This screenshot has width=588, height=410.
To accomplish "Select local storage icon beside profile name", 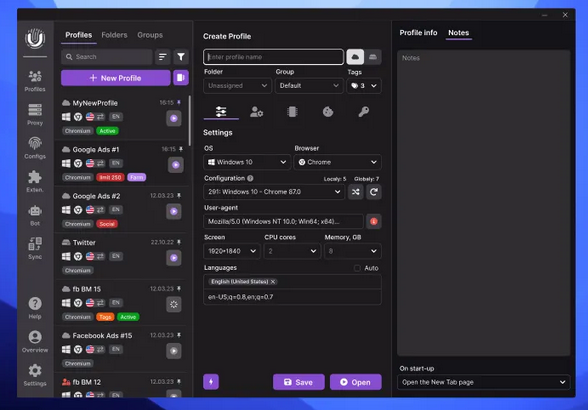I will click(x=373, y=57).
